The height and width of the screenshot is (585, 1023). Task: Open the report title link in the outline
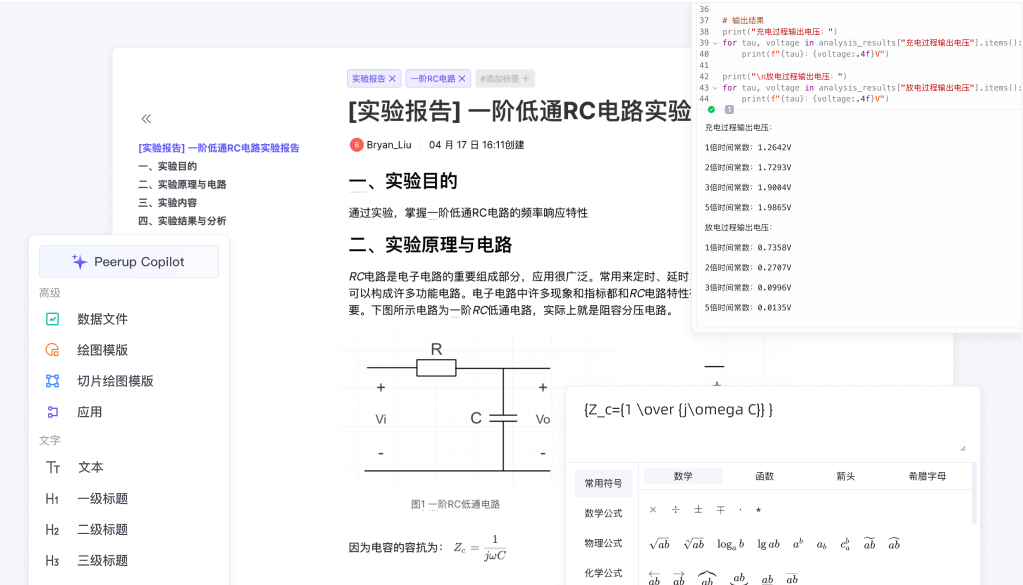click(219, 148)
